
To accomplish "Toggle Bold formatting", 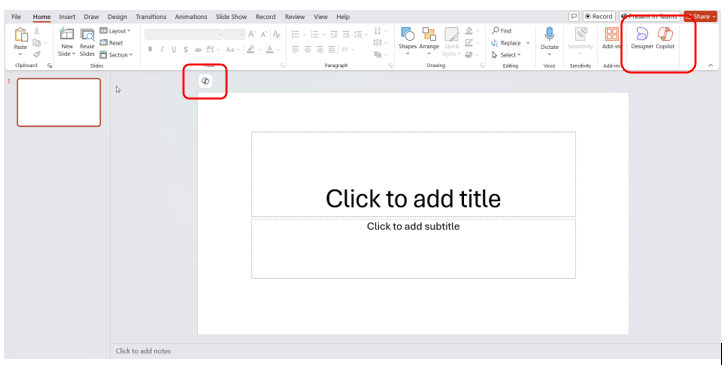I will (x=150, y=49).
